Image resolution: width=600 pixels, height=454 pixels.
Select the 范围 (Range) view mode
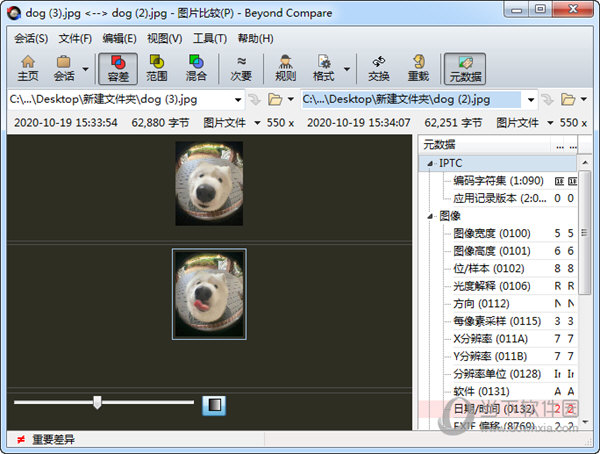pyautogui.click(x=157, y=67)
